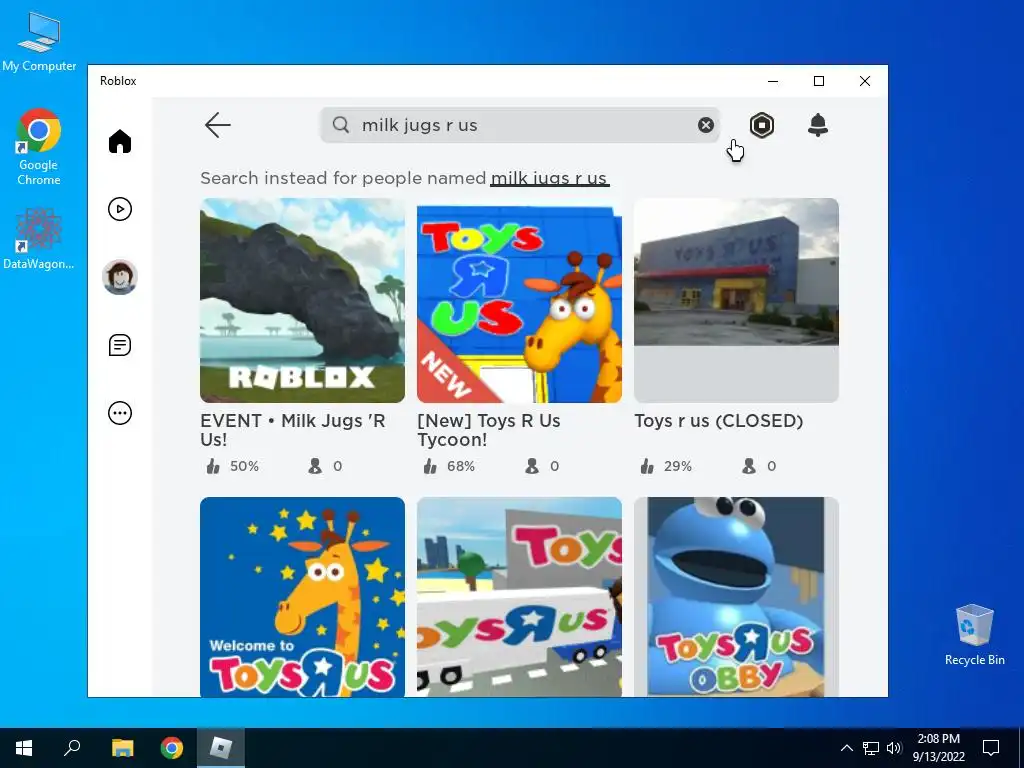Open Chrome from the taskbar

pos(172,748)
